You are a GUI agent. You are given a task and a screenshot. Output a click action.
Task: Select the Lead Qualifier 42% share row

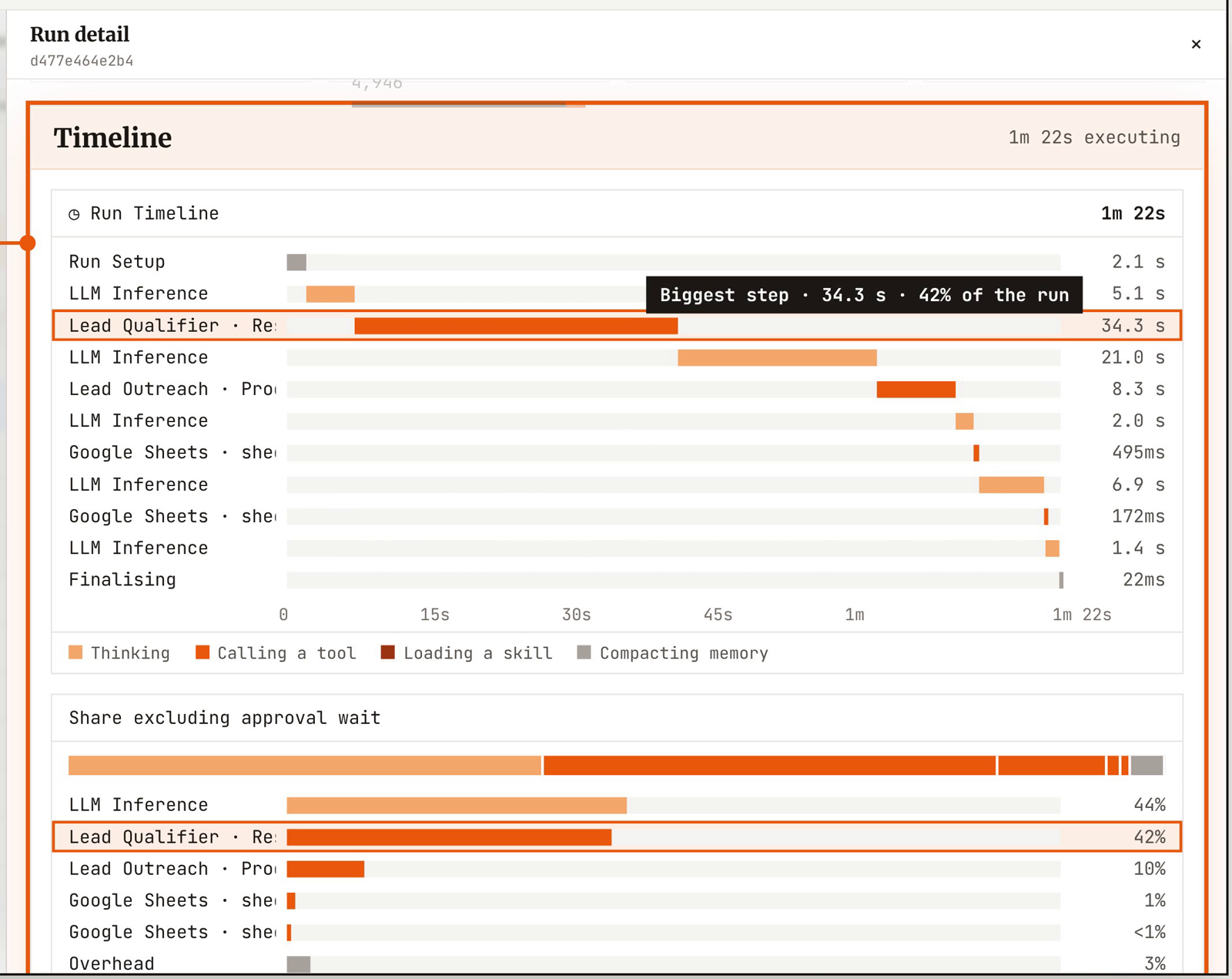pos(617,837)
